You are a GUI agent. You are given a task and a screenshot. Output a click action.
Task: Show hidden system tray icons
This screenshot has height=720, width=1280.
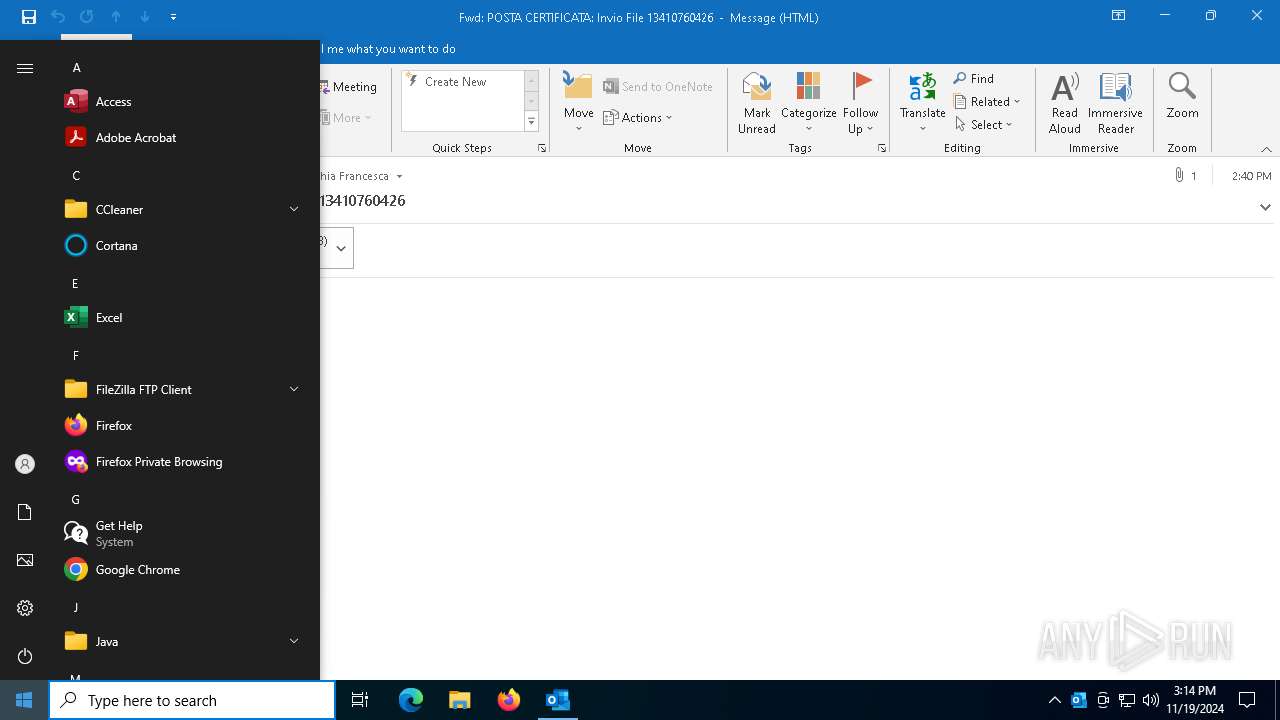(1054, 700)
